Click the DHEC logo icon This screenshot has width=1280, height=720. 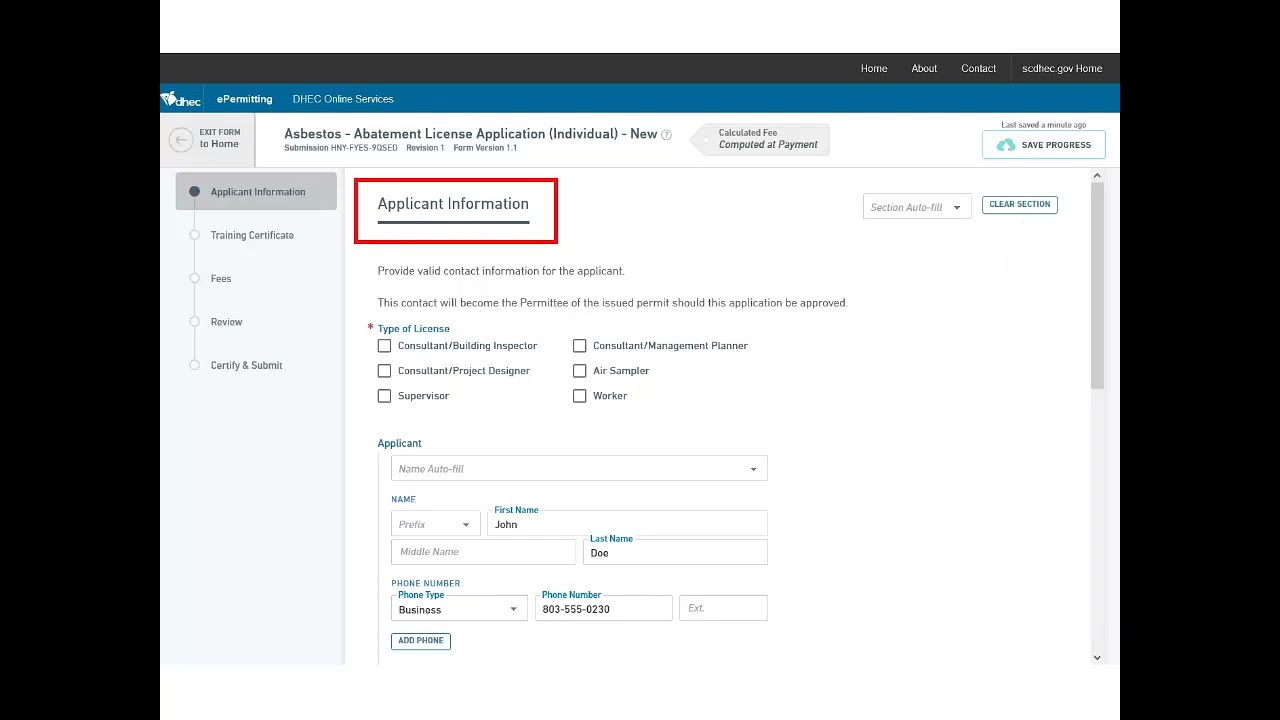coord(181,99)
